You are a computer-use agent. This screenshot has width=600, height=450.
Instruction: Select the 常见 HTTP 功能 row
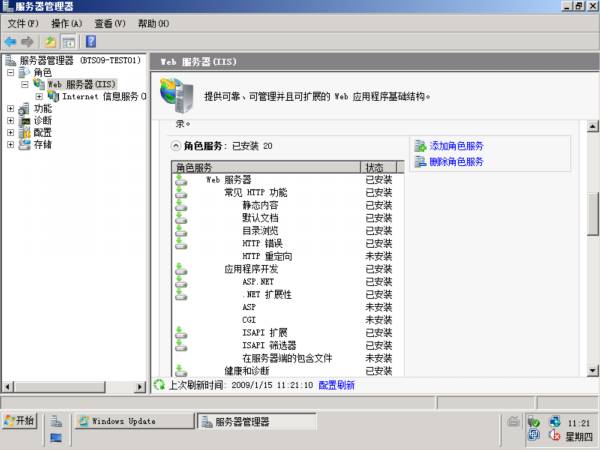point(288,192)
